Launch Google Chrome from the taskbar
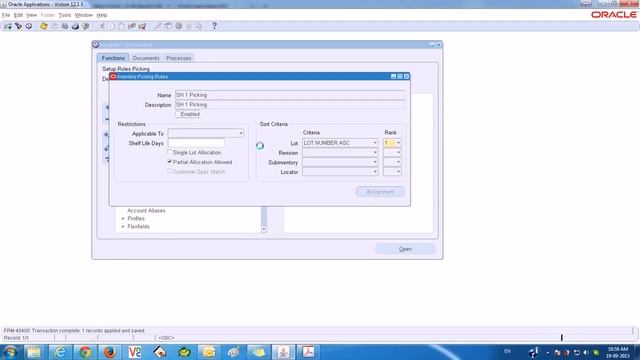Viewport: 640px width, 360px height. (x=85, y=352)
